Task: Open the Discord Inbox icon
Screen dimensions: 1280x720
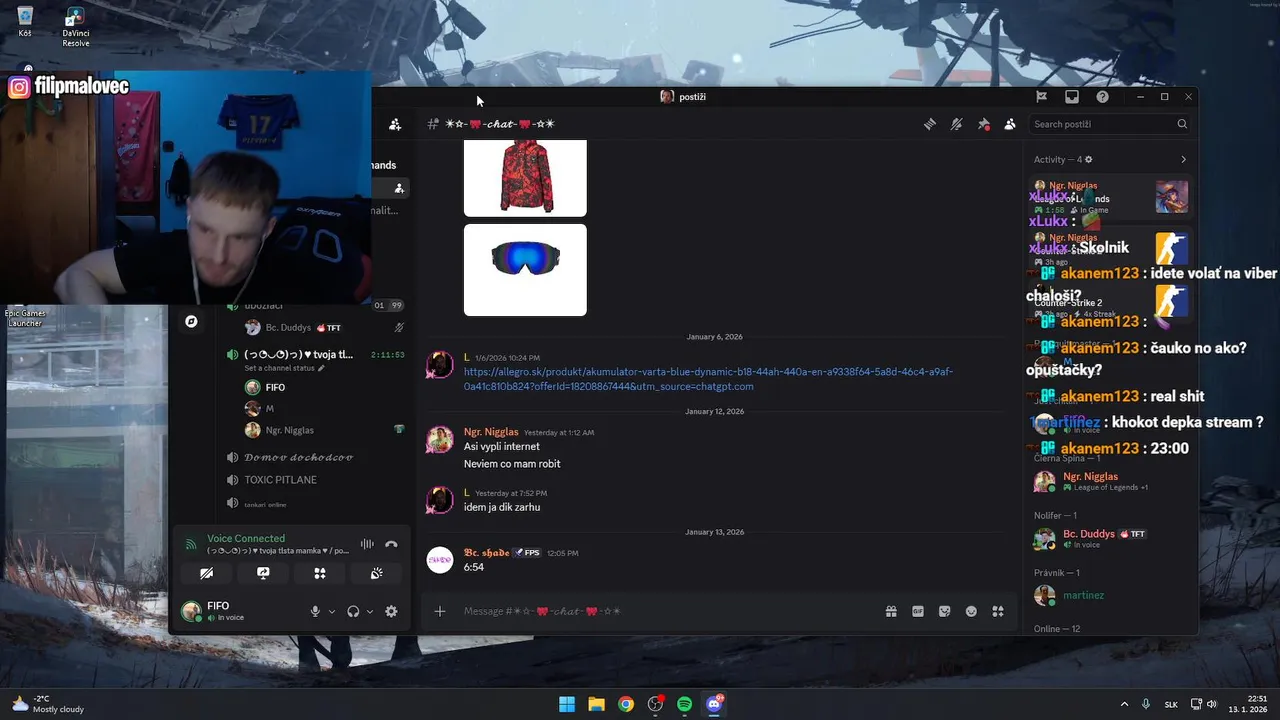Action: point(1072,97)
